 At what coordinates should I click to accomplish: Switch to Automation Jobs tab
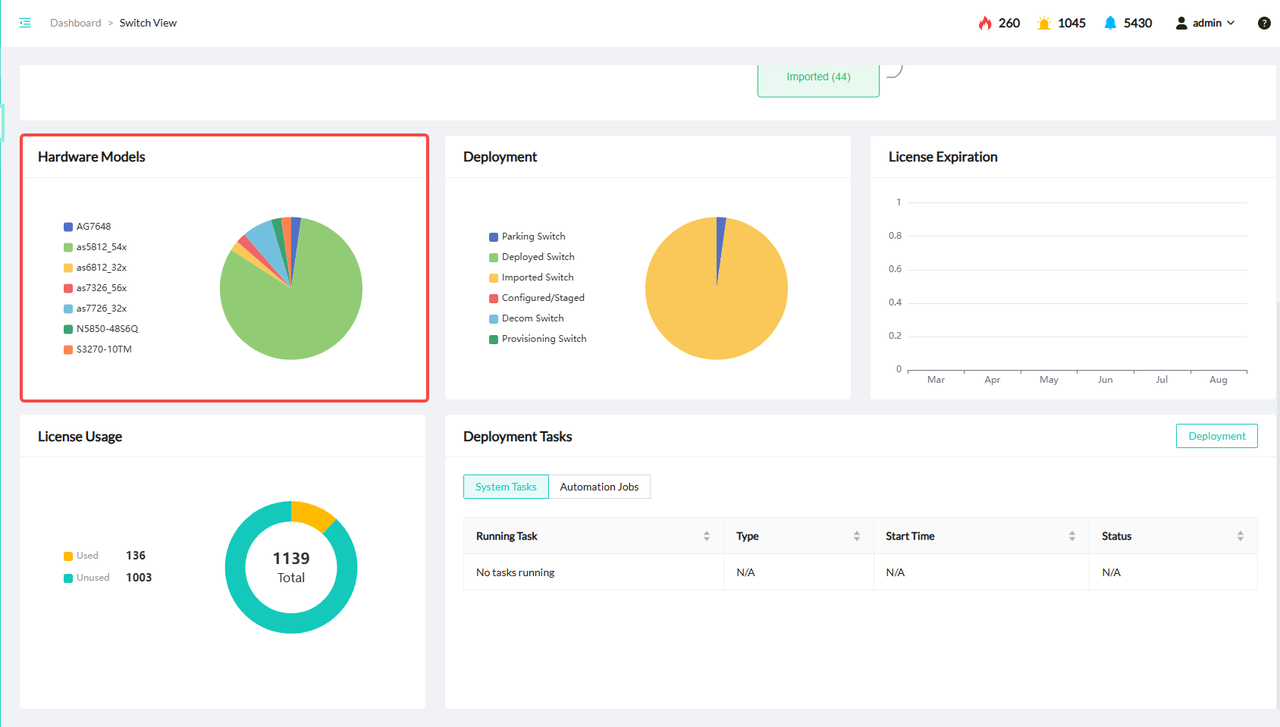click(x=599, y=487)
